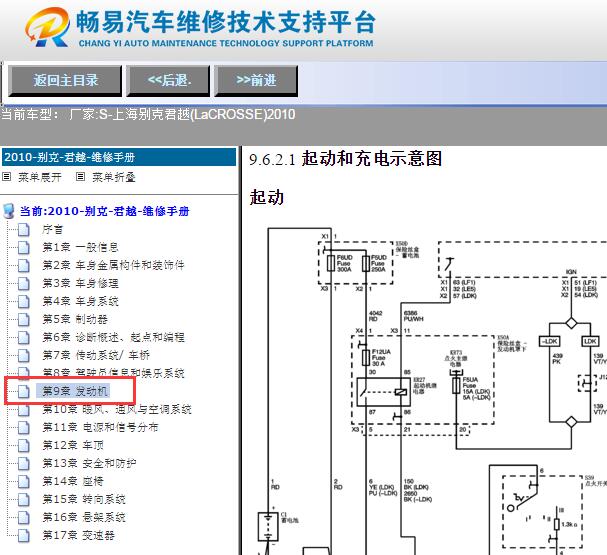Click the page icon next to 第1章
607x555 pixels.
point(24,247)
